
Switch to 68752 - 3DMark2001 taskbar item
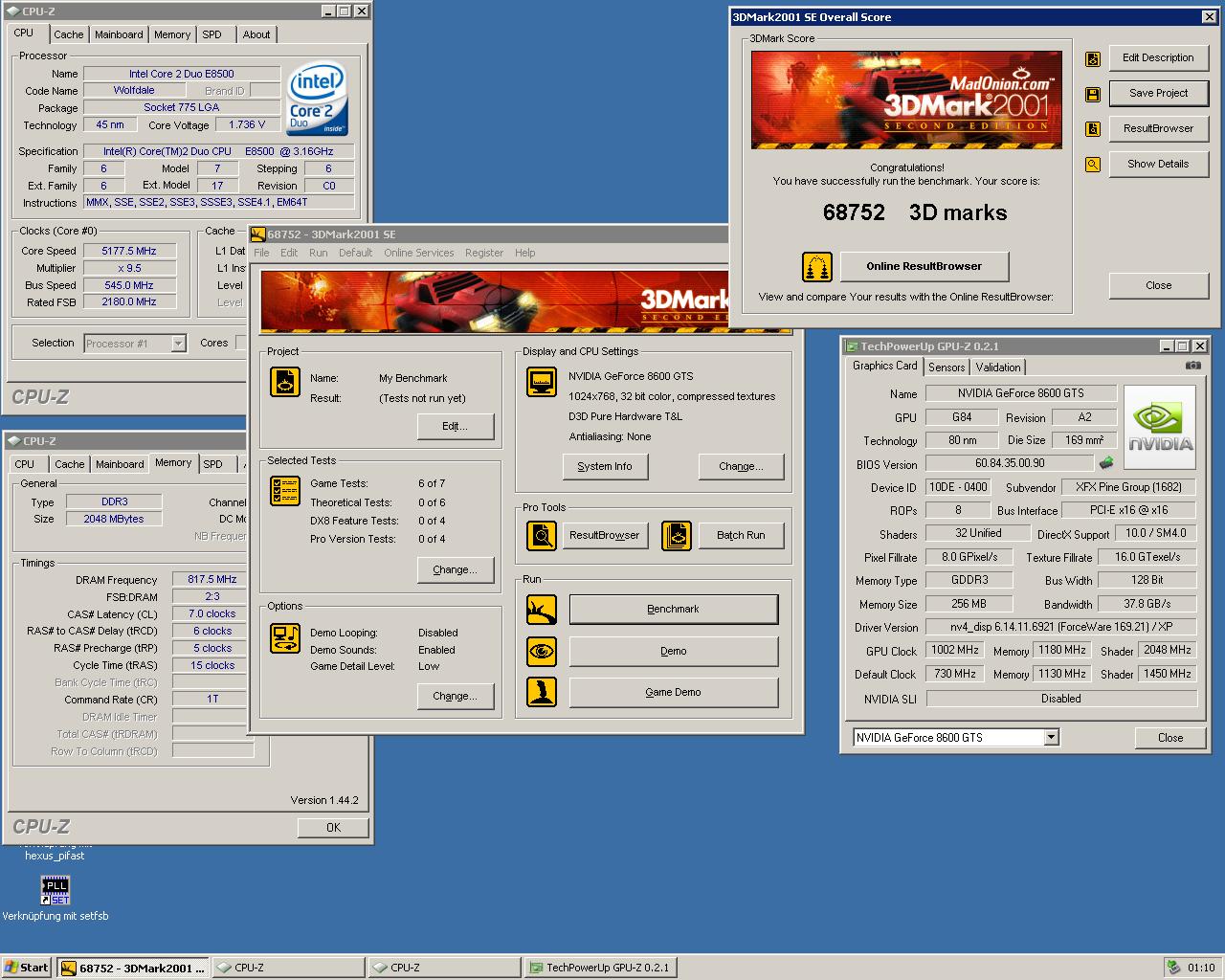point(132,968)
